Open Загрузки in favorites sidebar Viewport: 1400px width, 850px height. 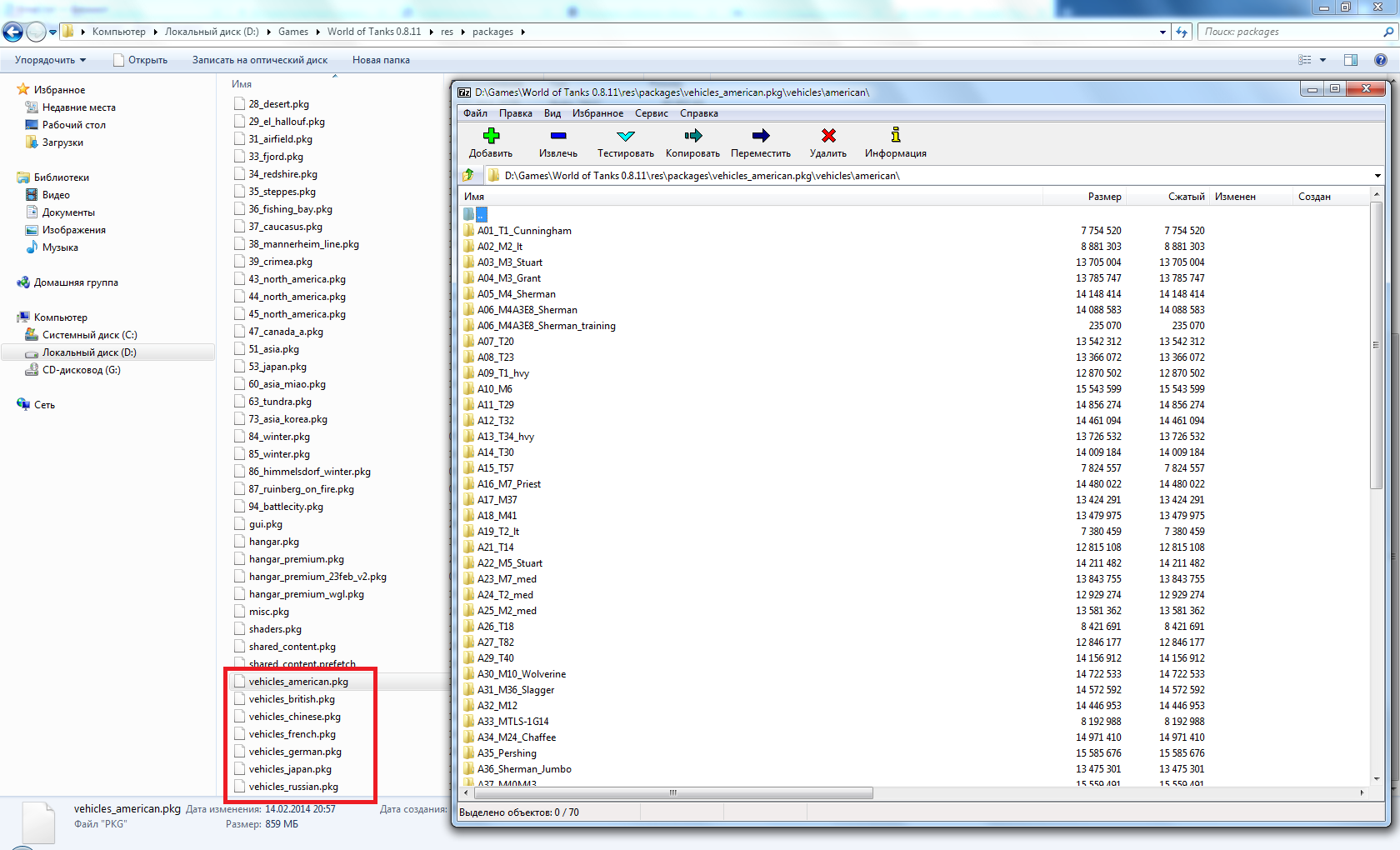[62, 142]
